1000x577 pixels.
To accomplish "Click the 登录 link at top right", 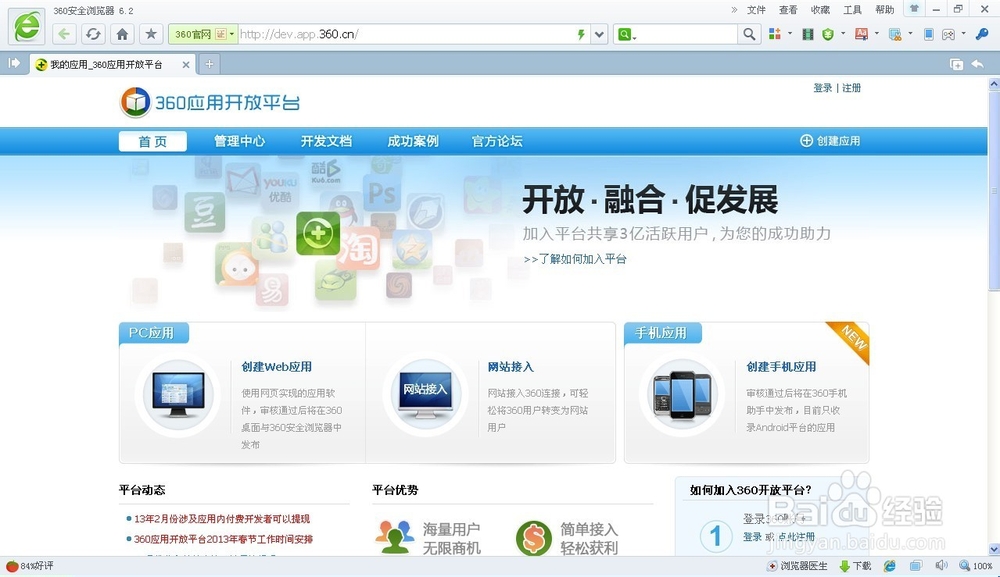I will (x=823, y=88).
